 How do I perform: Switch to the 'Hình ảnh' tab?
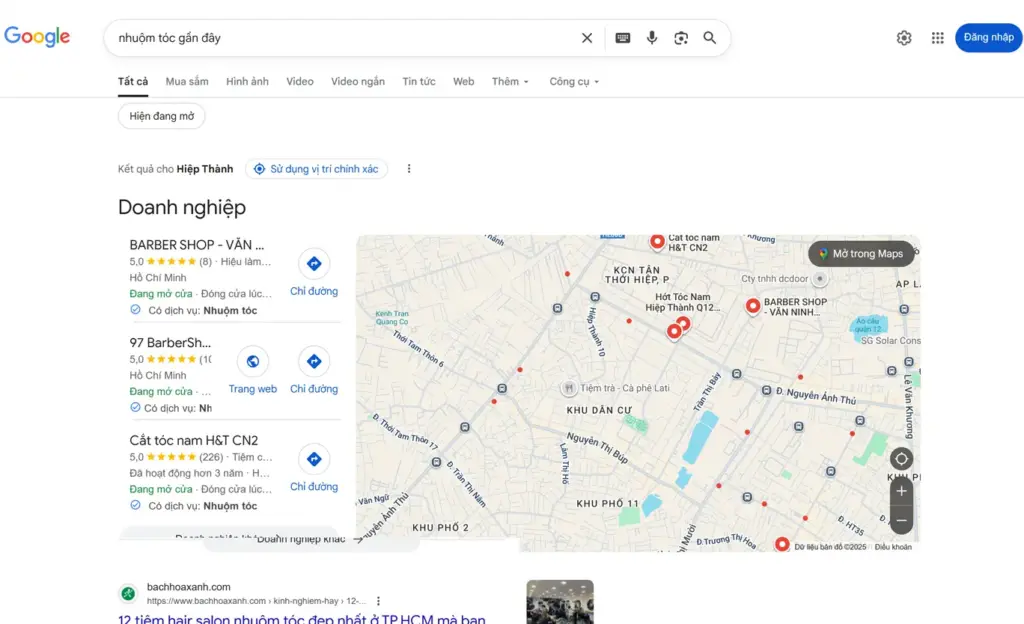(247, 81)
